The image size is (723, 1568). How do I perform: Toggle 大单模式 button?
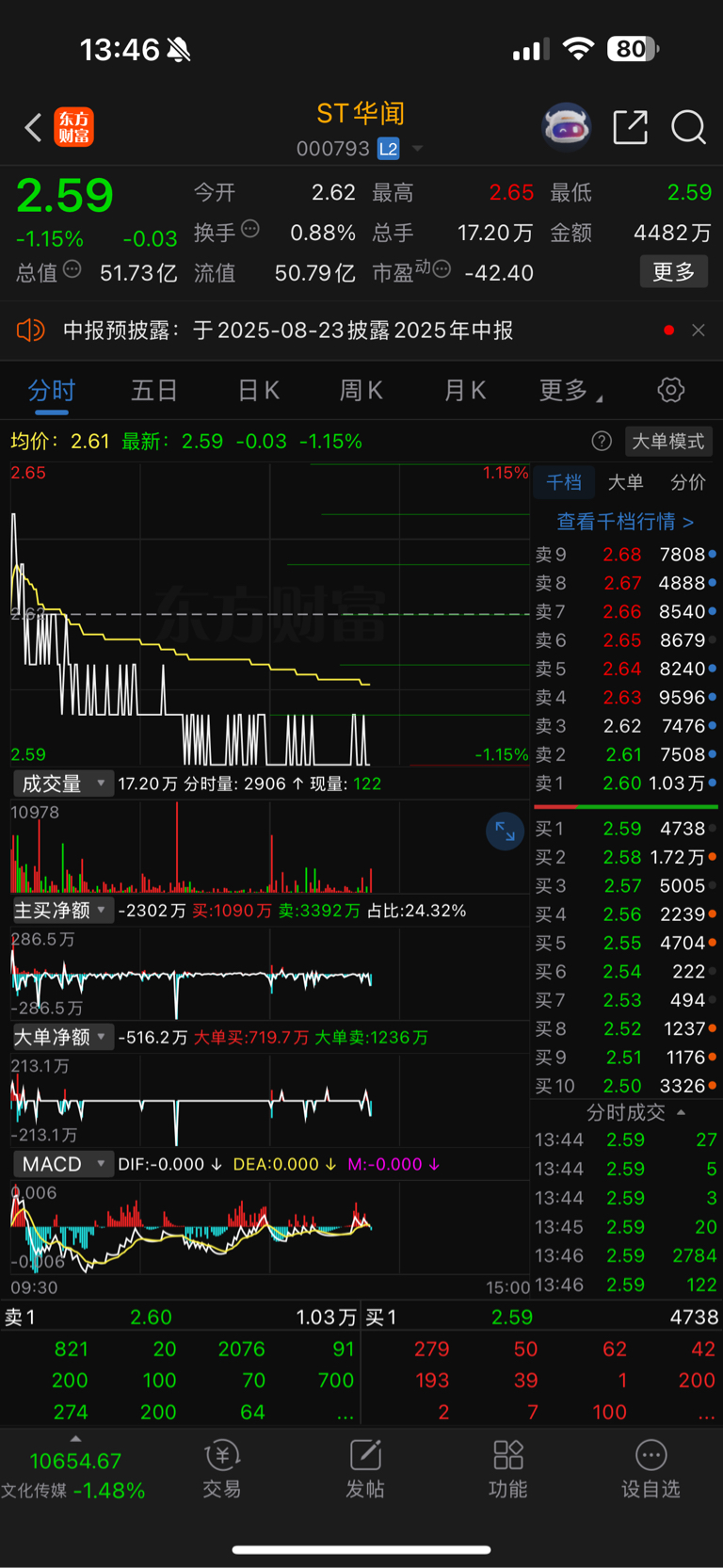click(x=667, y=441)
